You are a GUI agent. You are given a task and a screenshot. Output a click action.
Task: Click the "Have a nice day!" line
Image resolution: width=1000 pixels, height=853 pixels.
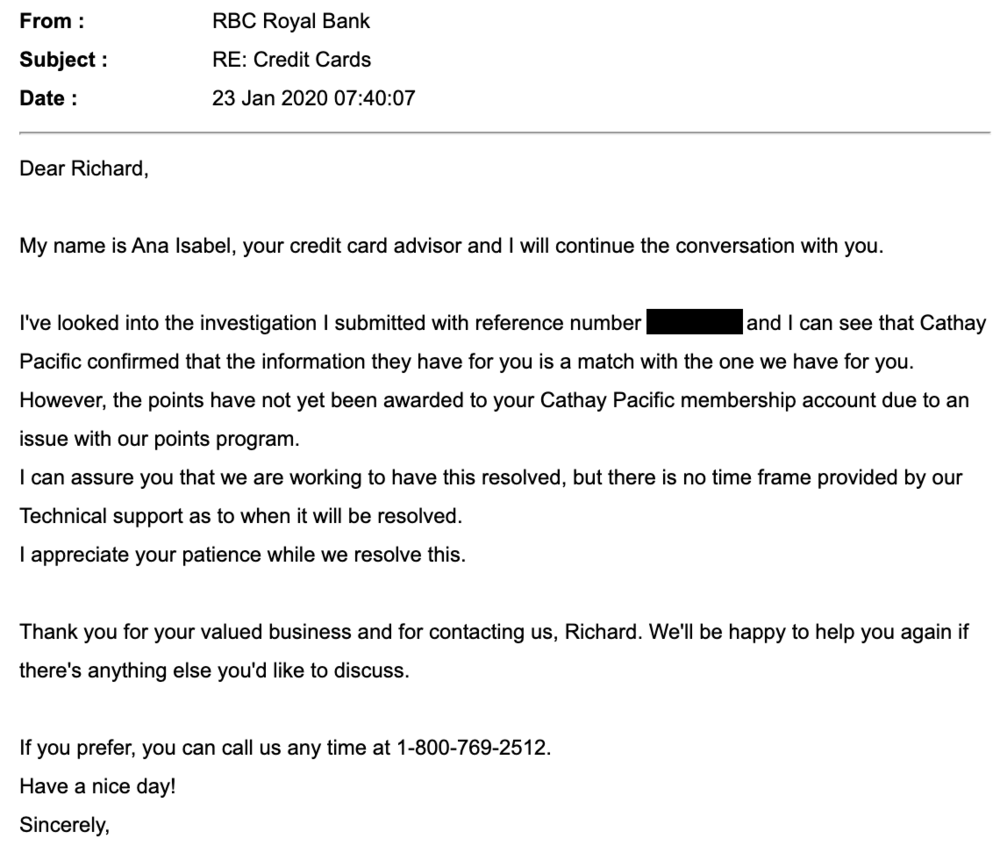point(97,787)
